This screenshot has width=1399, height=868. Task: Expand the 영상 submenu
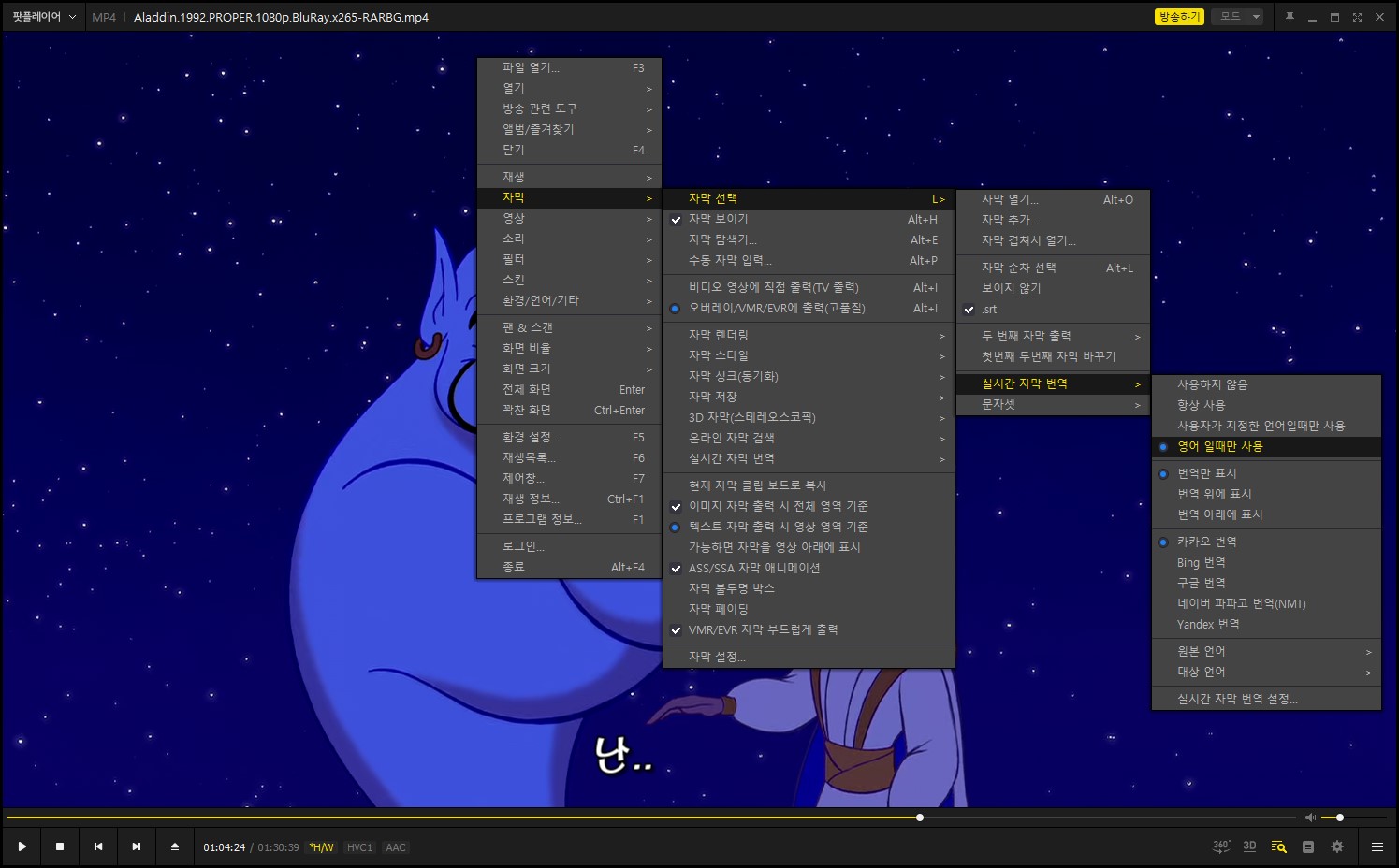pos(569,218)
